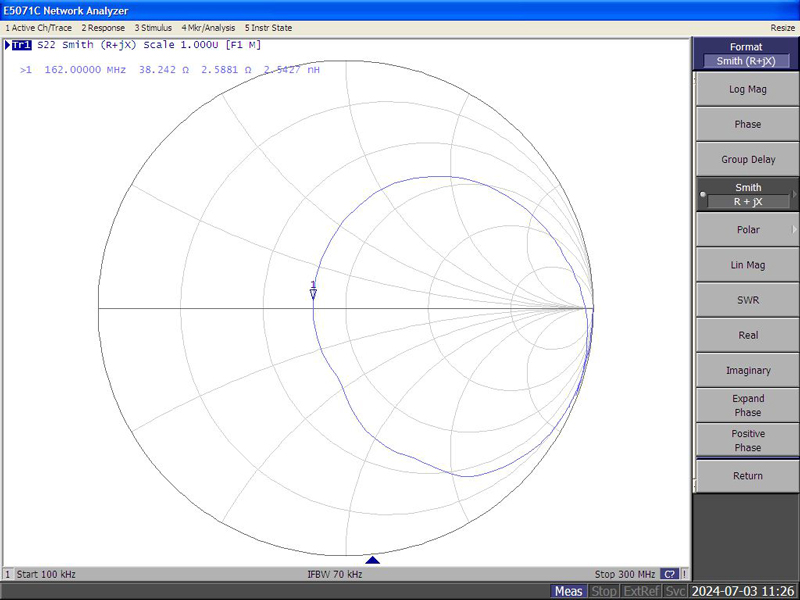The width and height of the screenshot is (800, 600).
Task: Click the [F1 M] trace status label
Action: (243, 45)
